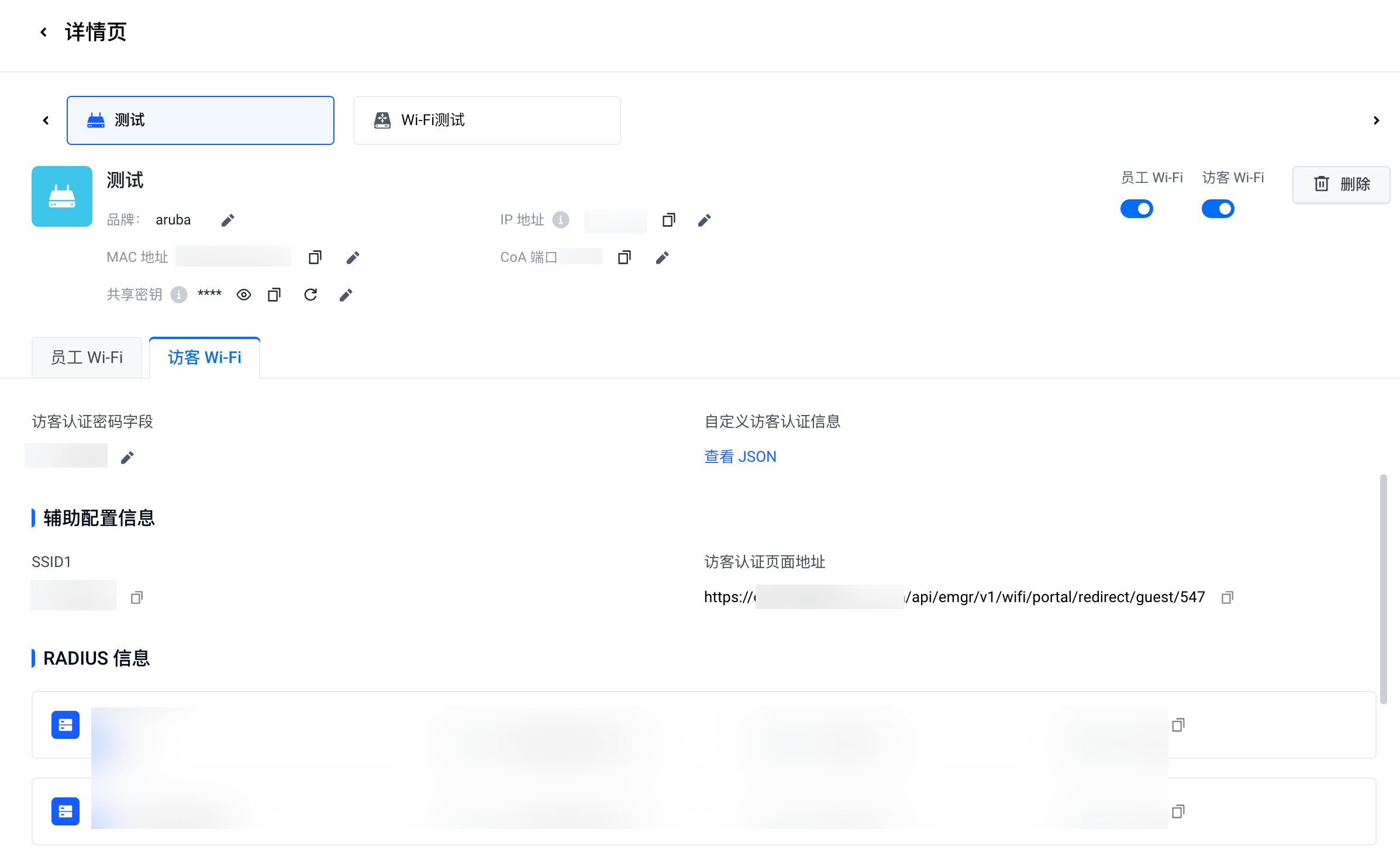Copy the CoA 端口 value
Image resolution: width=1400 pixels, height=857 pixels.
click(x=625, y=258)
